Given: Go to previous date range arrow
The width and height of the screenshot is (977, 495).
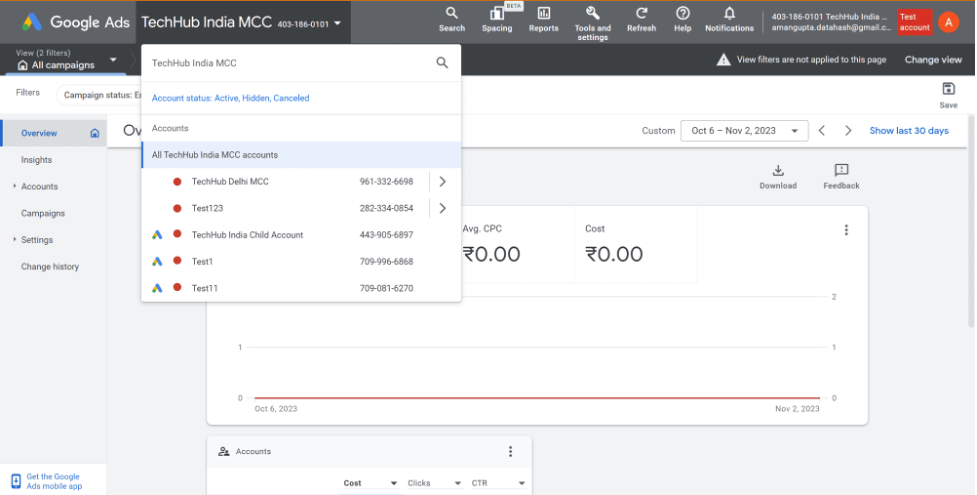Looking at the screenshot, I should pos(822,131).
